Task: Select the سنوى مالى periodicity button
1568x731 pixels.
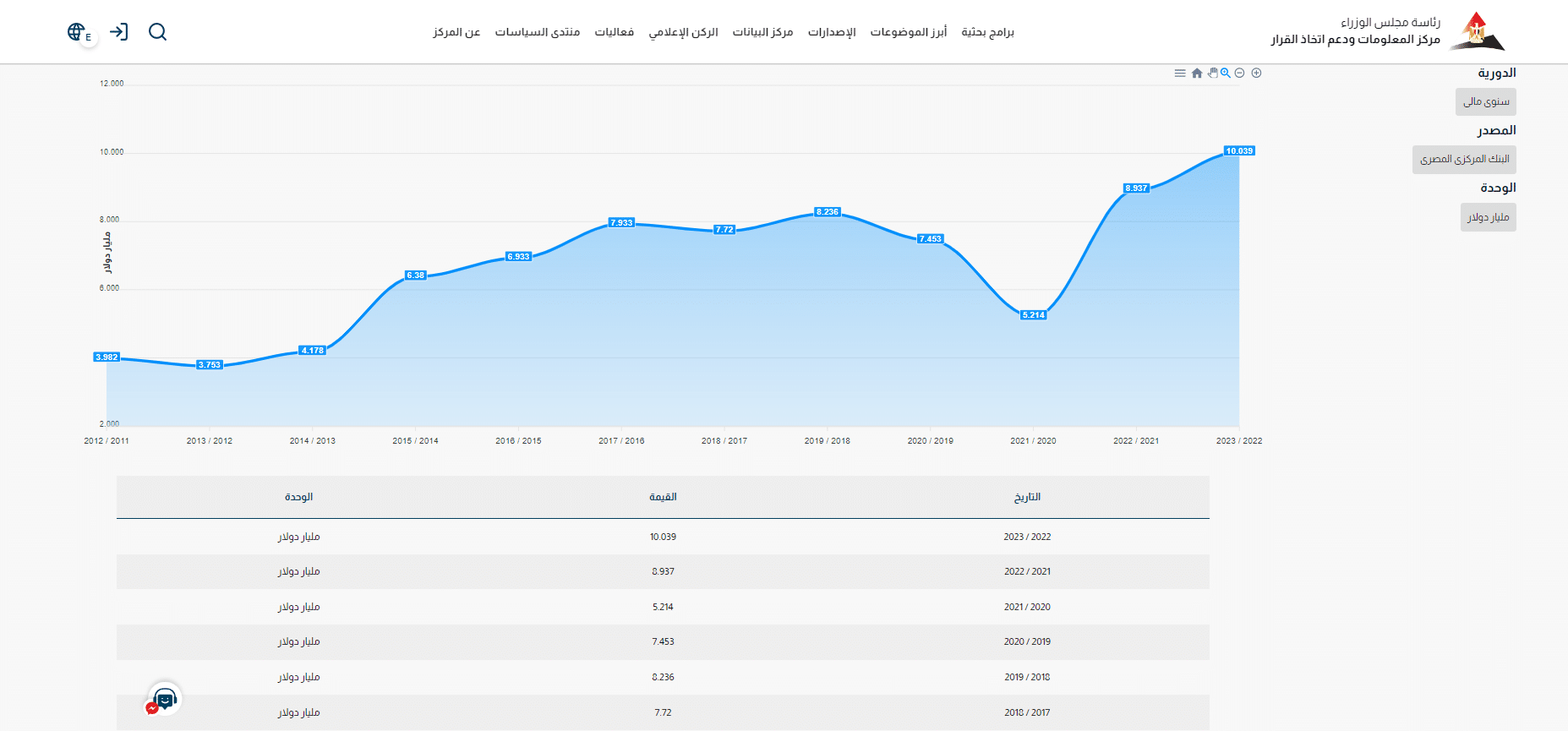Action: (1485, 101)
